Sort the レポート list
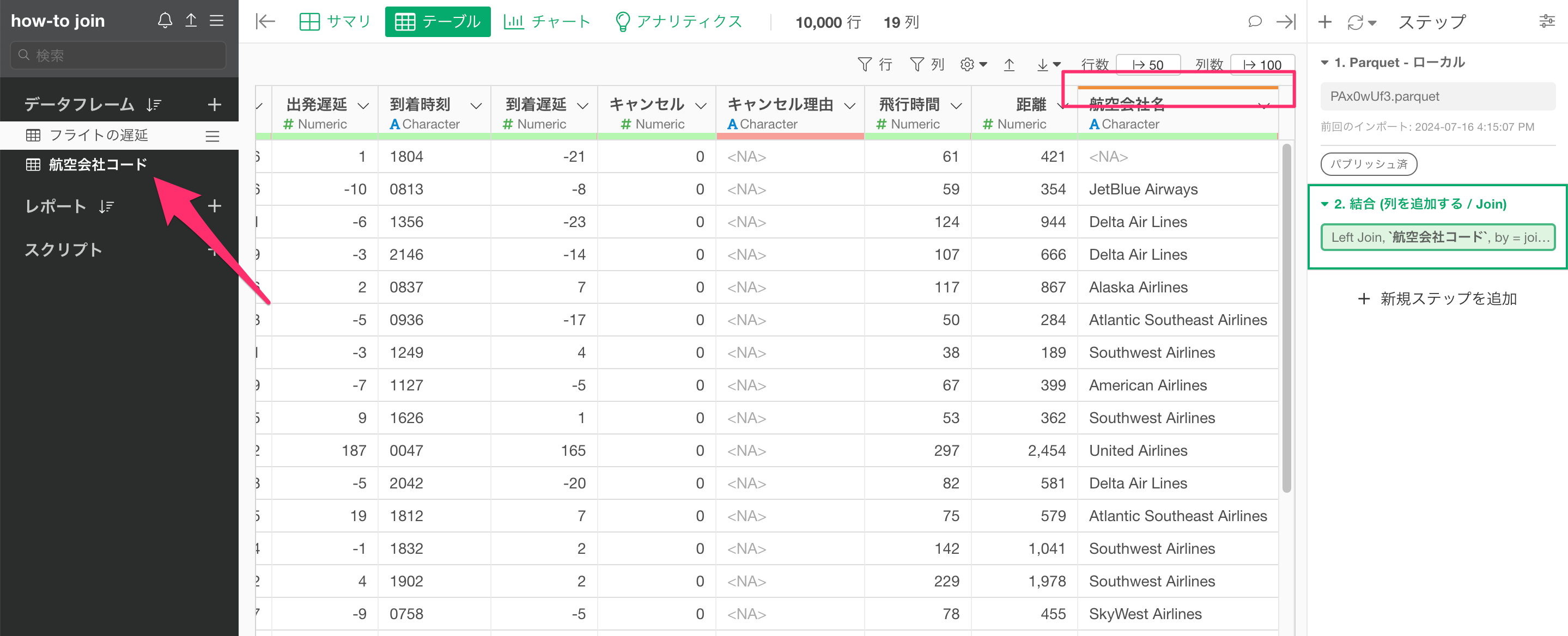1568x636 pixels. click(107, 207)
